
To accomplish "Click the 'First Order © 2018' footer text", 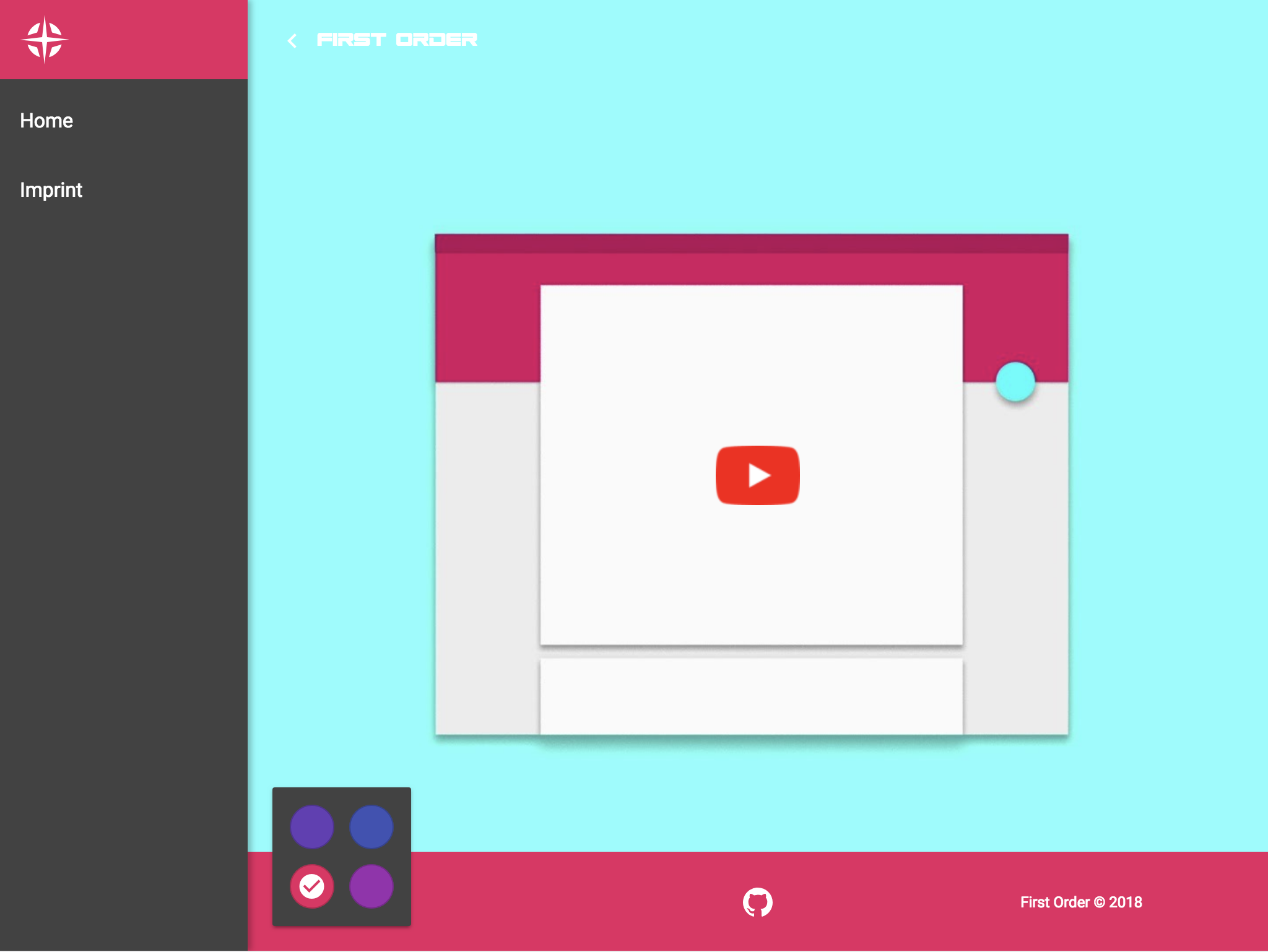I will tap(1081, 902).
